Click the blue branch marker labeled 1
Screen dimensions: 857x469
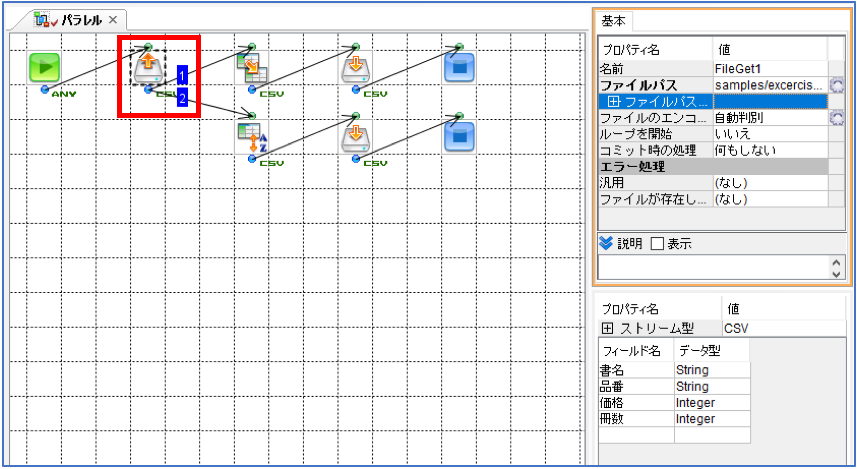[x=182, y=75]
